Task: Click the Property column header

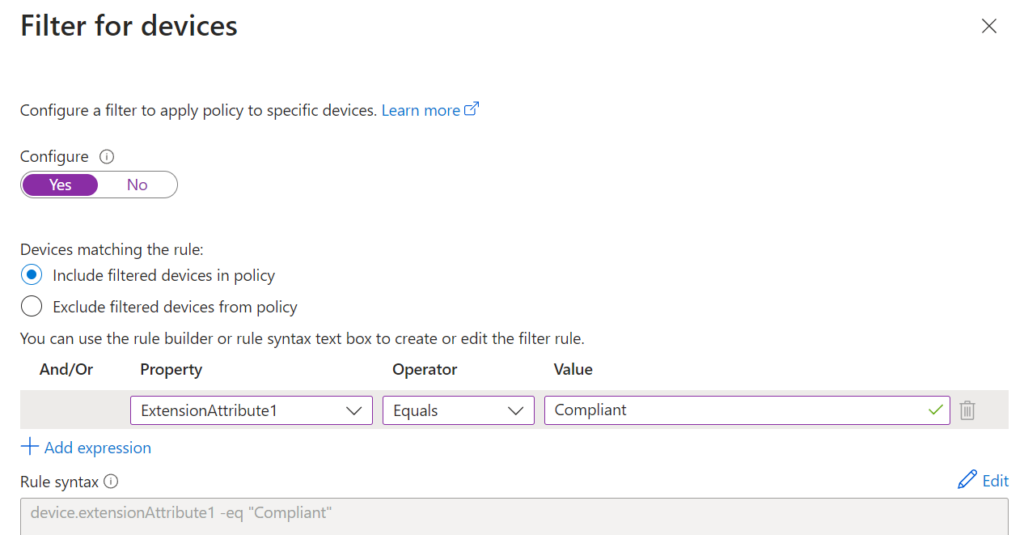Action: (171, 370)
